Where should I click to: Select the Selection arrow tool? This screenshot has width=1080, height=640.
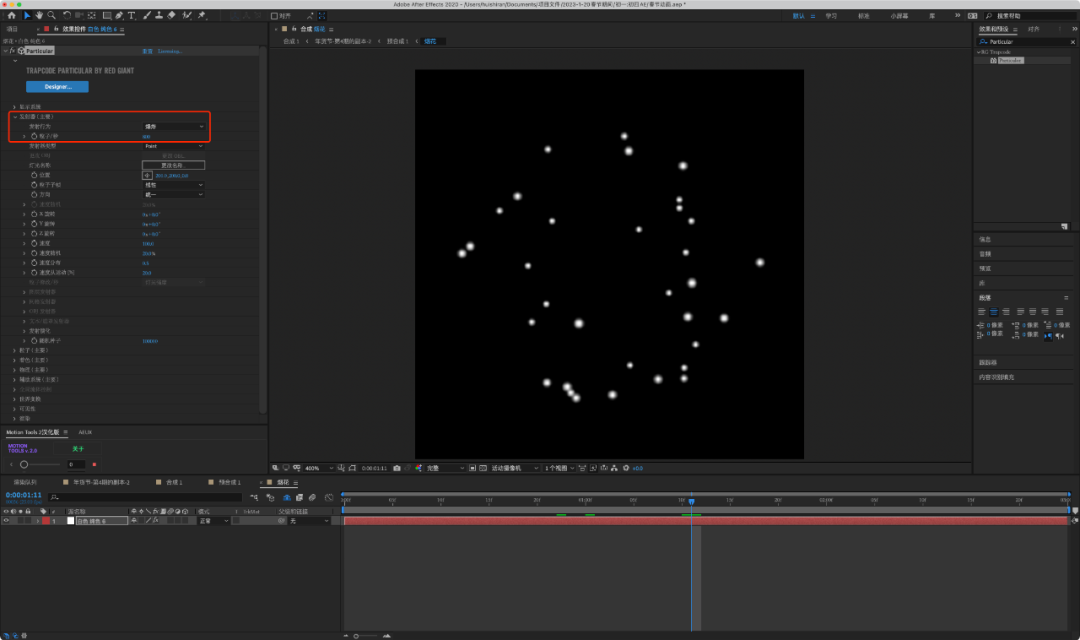(x=26, y=16)
